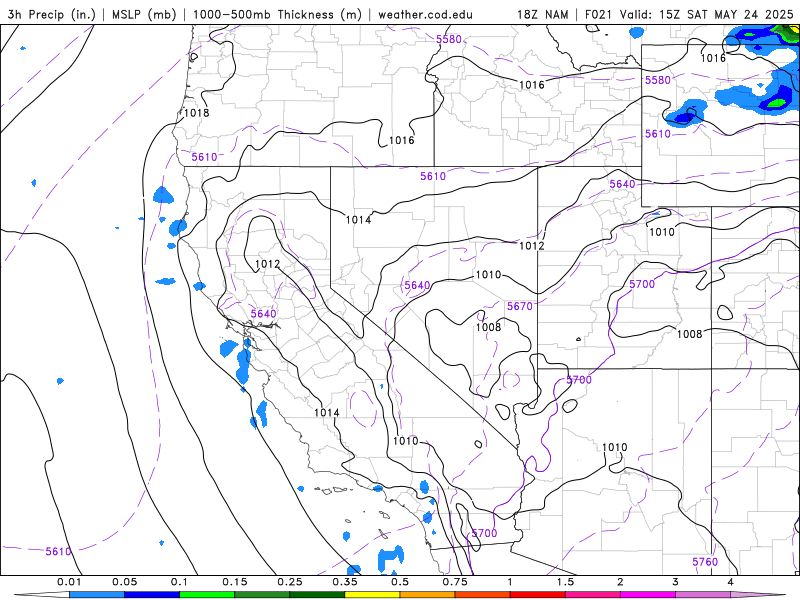Click the '1014' isobar label in northern Nevada
This screenshot has height=600, width=800.
[358, 220]
